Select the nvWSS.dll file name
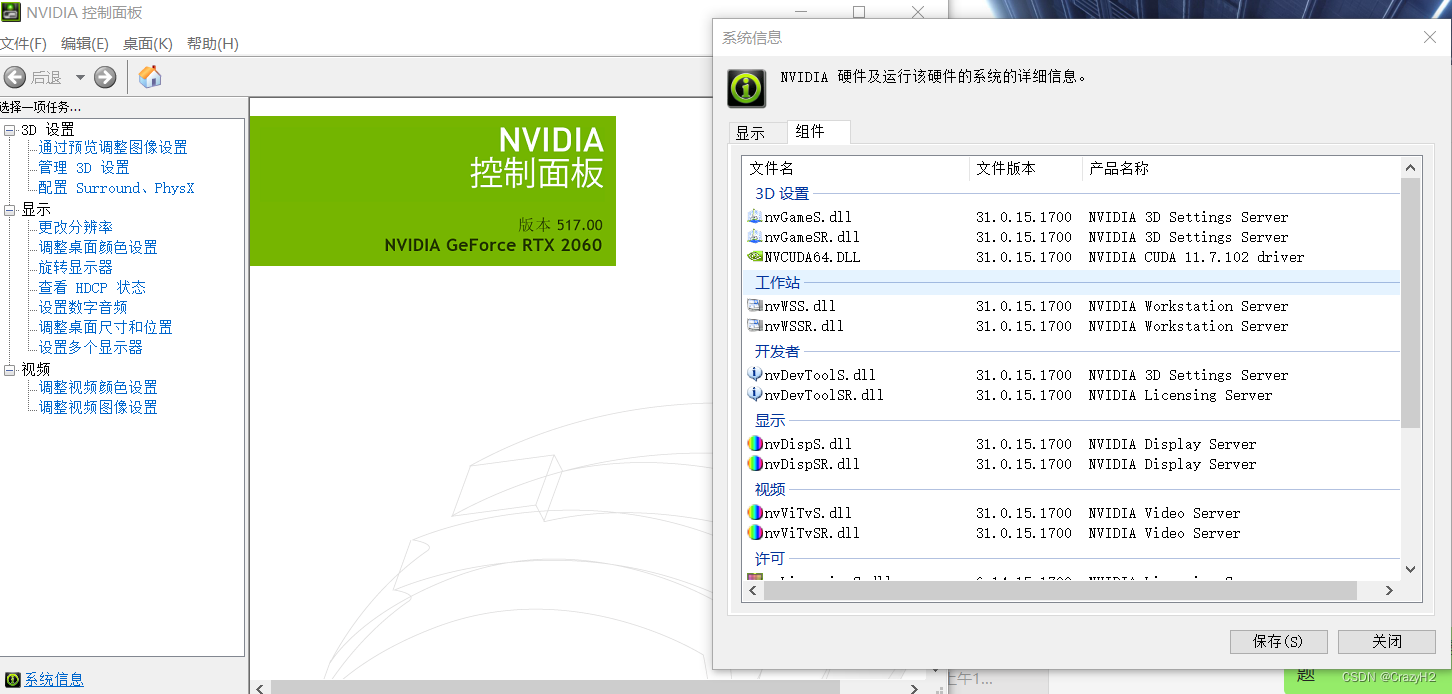The width and height of the screenshot is (1452, 694). click(800, 306)
